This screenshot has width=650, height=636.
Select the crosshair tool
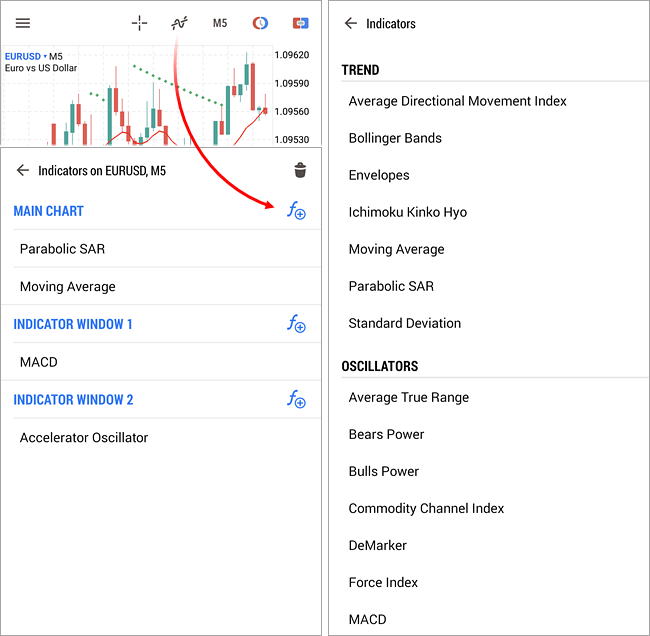(x=140, y=23)
